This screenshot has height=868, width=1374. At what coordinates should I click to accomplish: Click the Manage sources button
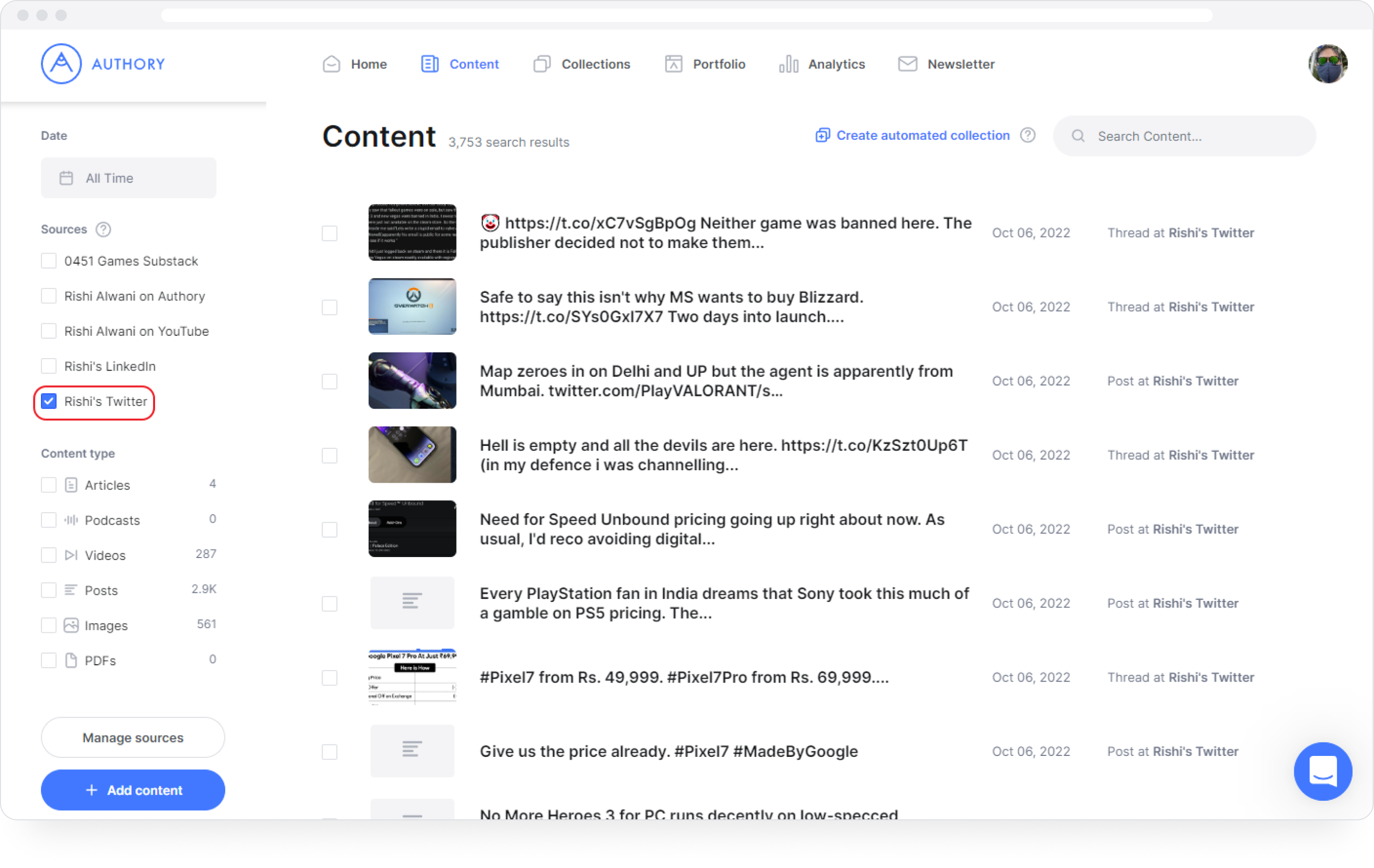133,737
